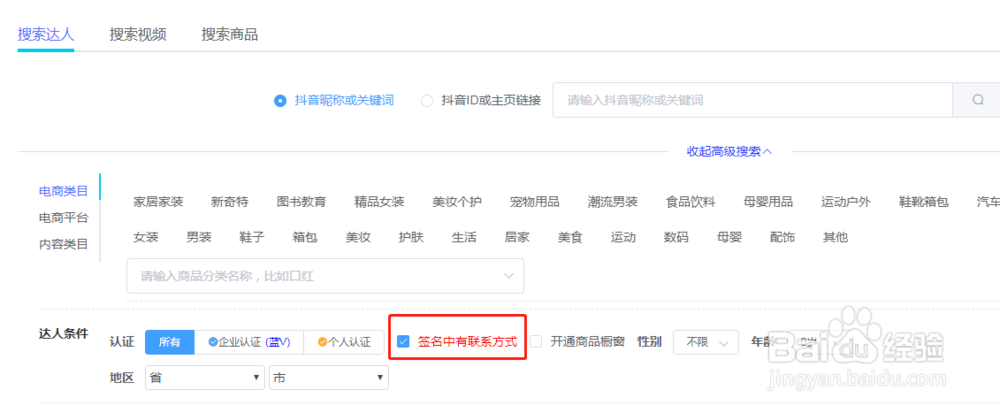Uncheck 签名中有联系方式 checkbox
Image resolution: width=1000 pixels, height=413 pixels.
point(403,342)
